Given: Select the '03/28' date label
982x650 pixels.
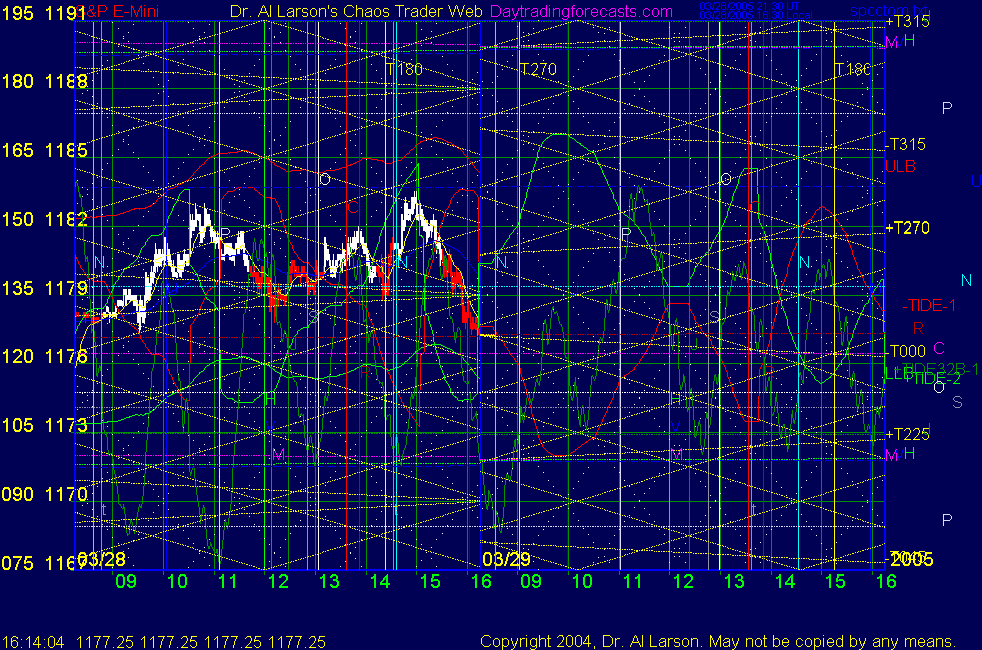Looking at the screenshot, I should point(101,559).
